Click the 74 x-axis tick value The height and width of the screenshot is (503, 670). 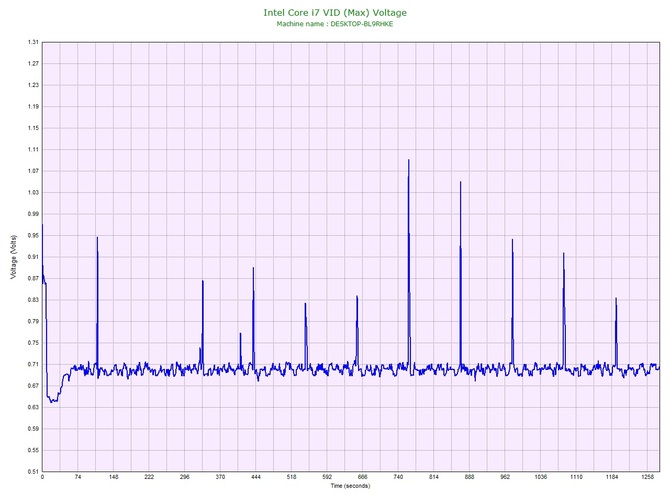point(78,477)
